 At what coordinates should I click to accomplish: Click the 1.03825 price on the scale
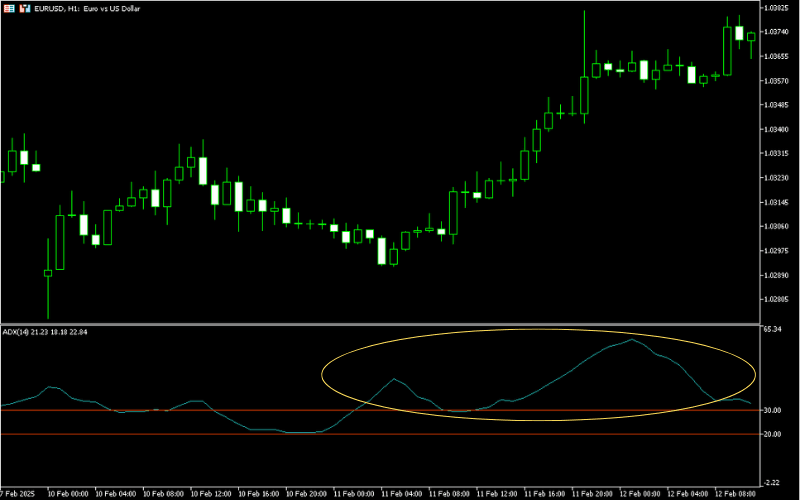777,8
